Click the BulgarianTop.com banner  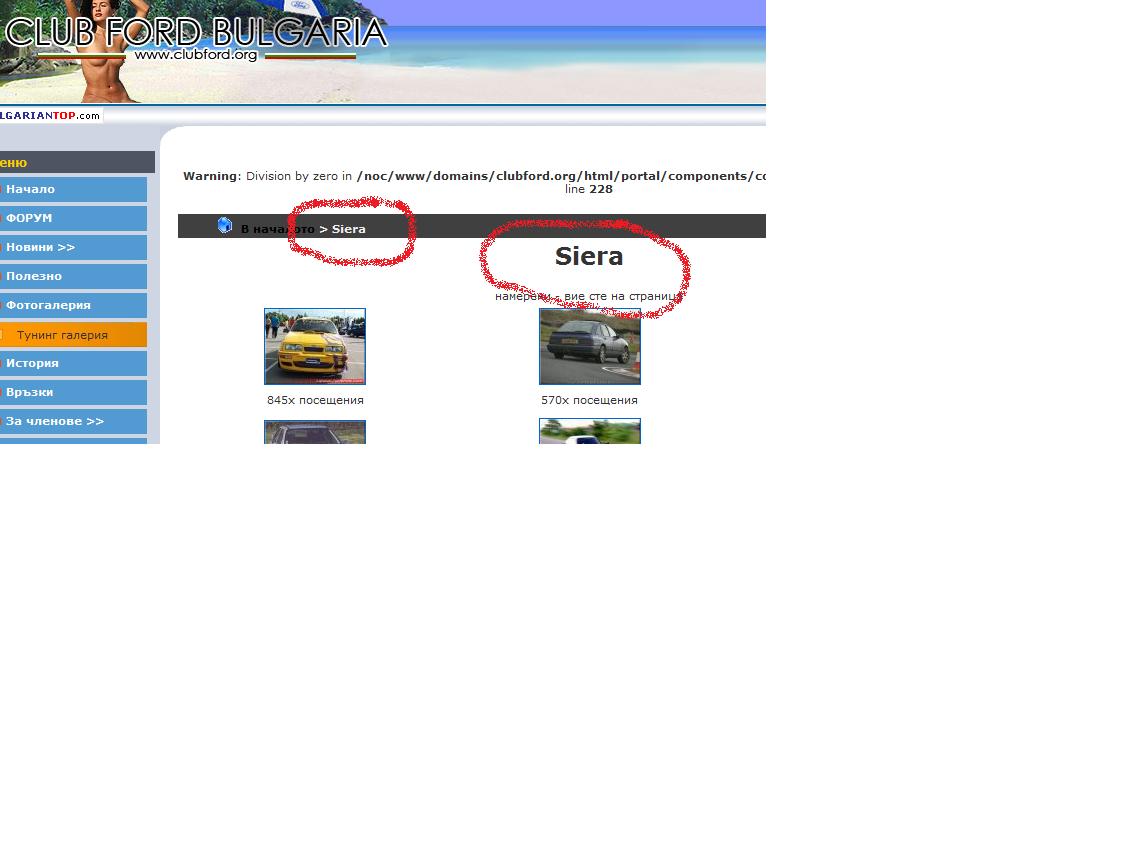tap(50, 115)
